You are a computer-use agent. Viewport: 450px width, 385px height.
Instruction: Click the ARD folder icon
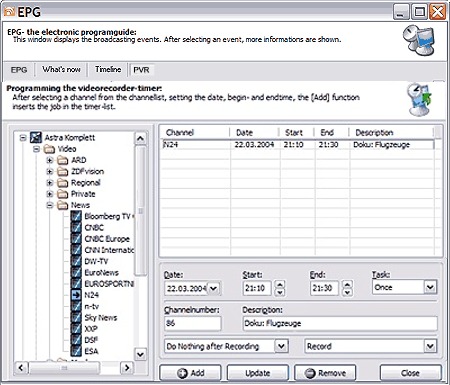coord(63,160)
